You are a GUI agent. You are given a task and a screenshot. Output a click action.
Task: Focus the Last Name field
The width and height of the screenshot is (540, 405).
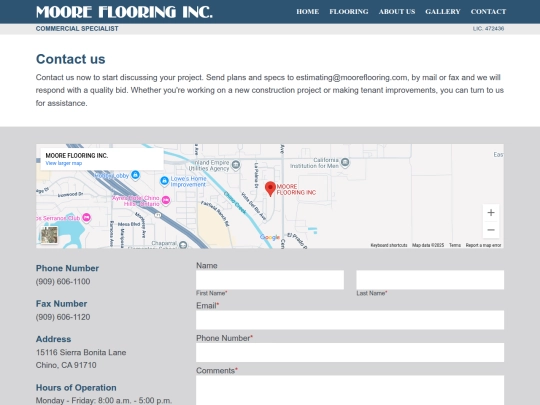(x=430, y=280)
